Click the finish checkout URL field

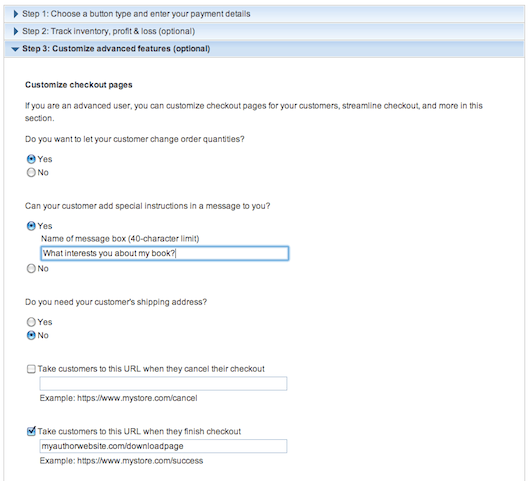[163, 446]
